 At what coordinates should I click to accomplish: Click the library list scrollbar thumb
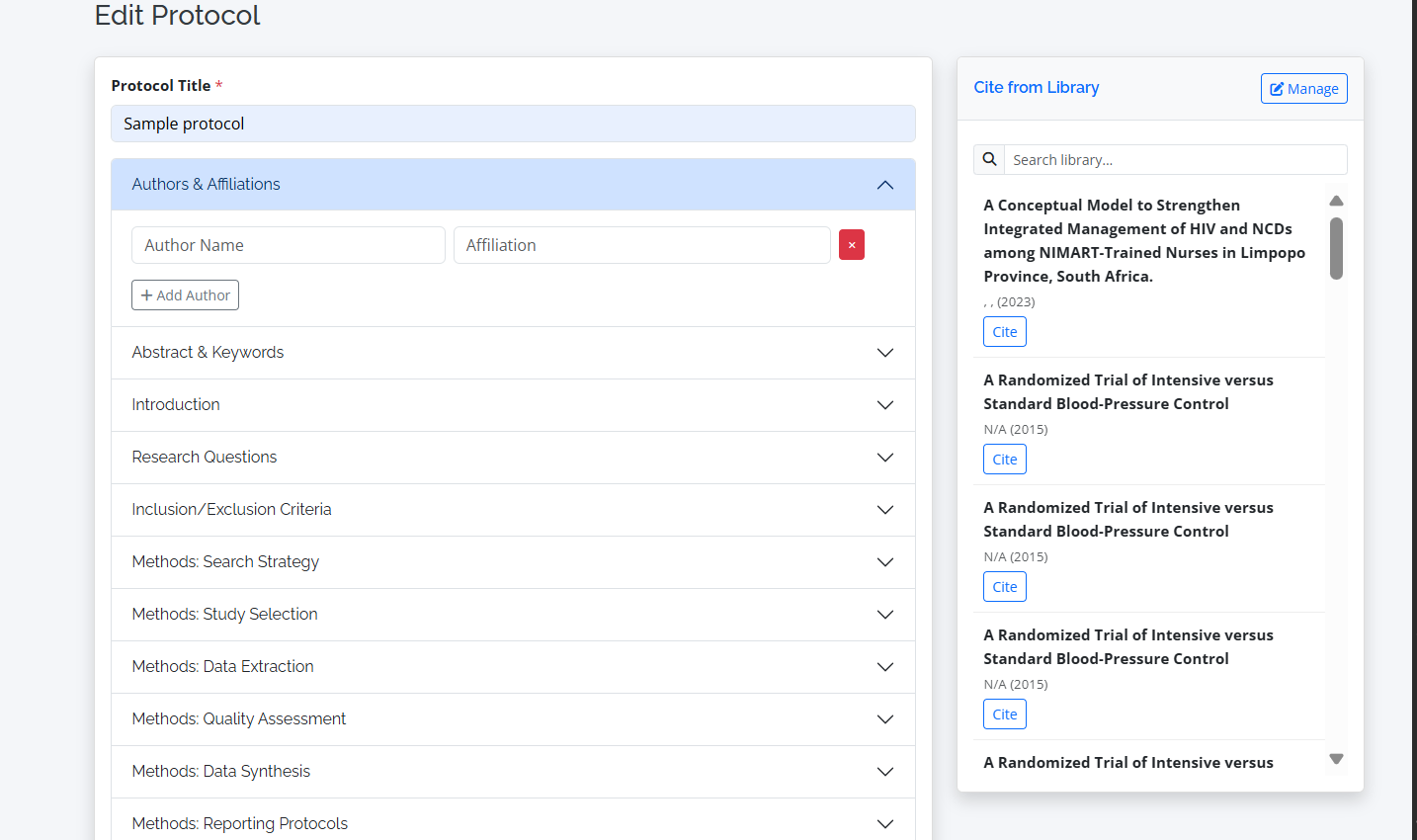click(1336, 248)
